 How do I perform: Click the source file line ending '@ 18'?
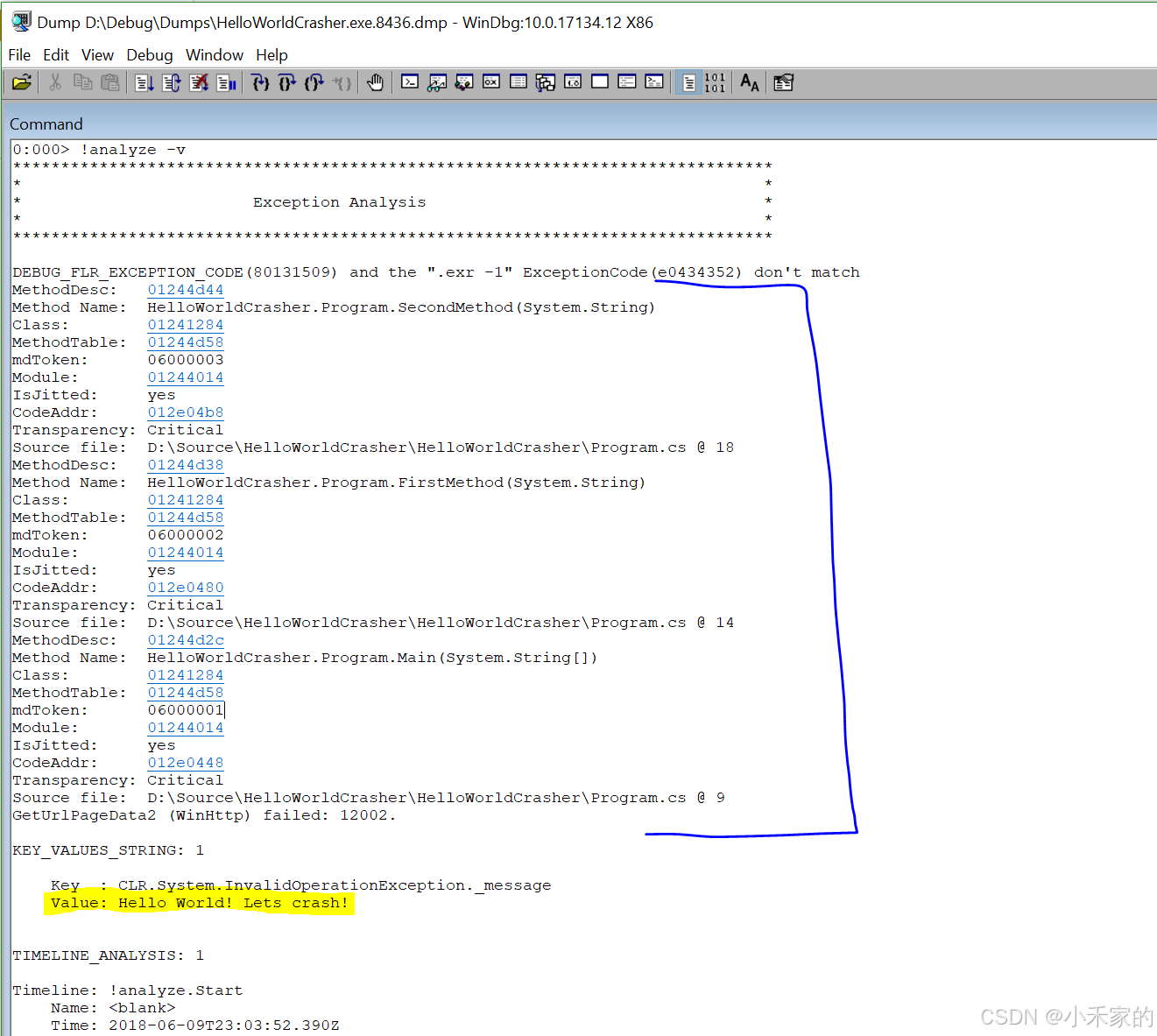point(373,448)
